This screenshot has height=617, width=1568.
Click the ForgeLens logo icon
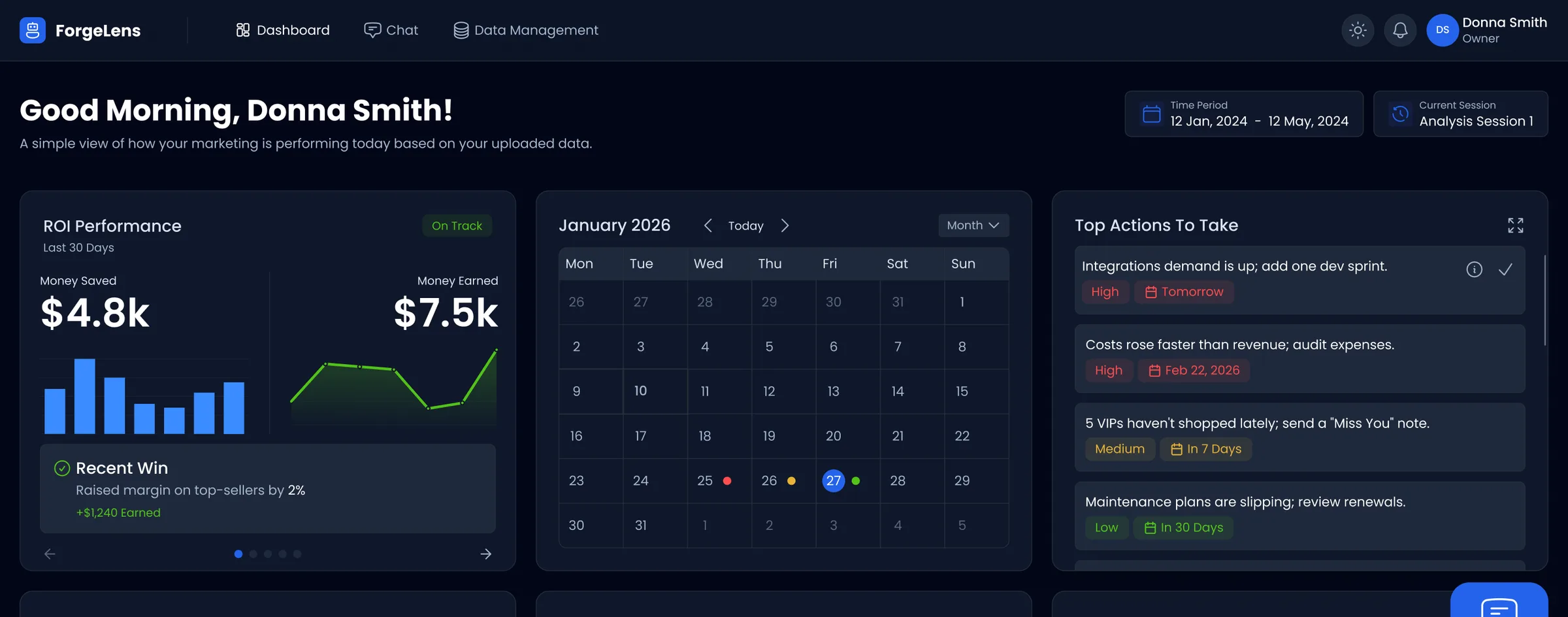point(33,30)
